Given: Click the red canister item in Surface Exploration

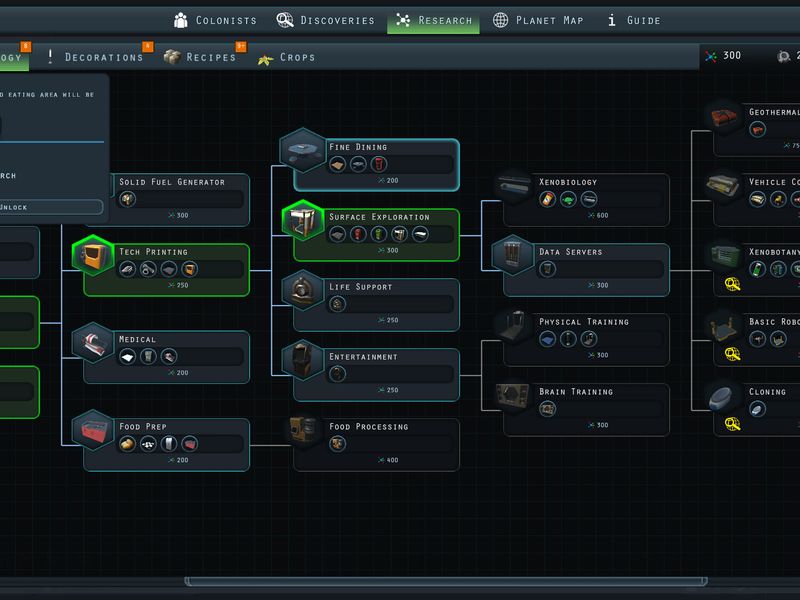Looking at the screenshot, I should tap(358, 234).
